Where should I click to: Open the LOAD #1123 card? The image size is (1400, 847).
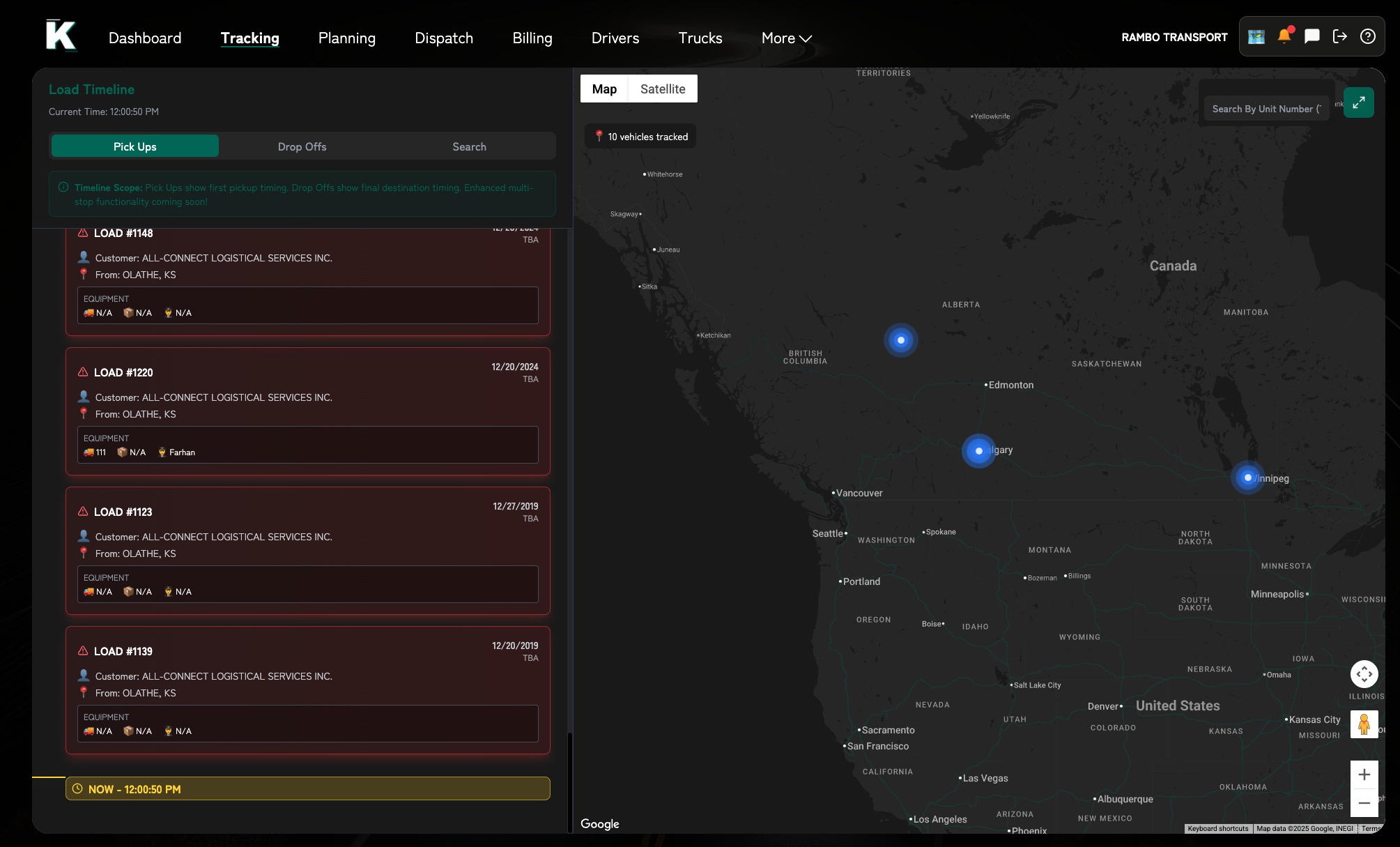click(x=307, y=550)
